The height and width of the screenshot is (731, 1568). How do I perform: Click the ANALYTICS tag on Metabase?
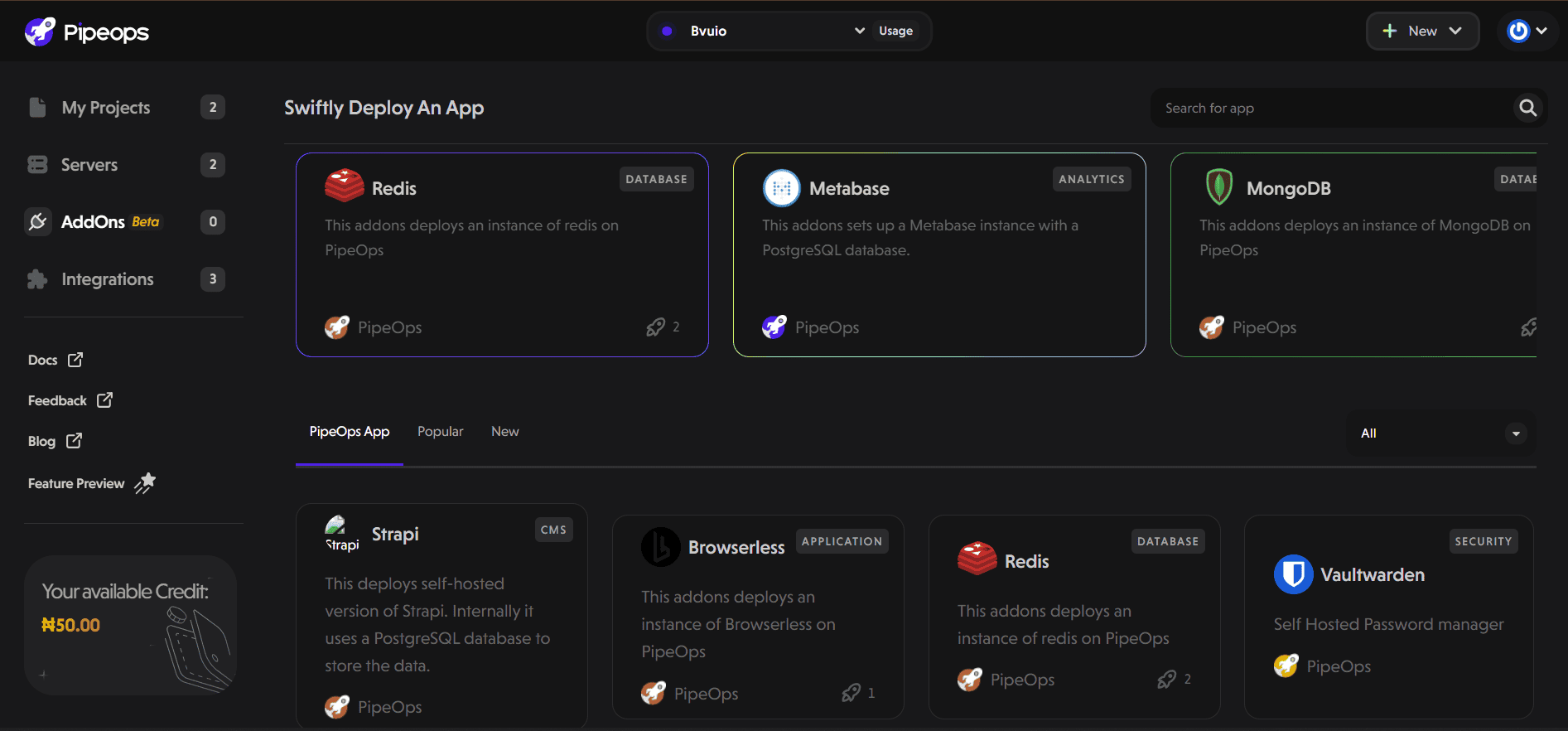(1092, 179)
